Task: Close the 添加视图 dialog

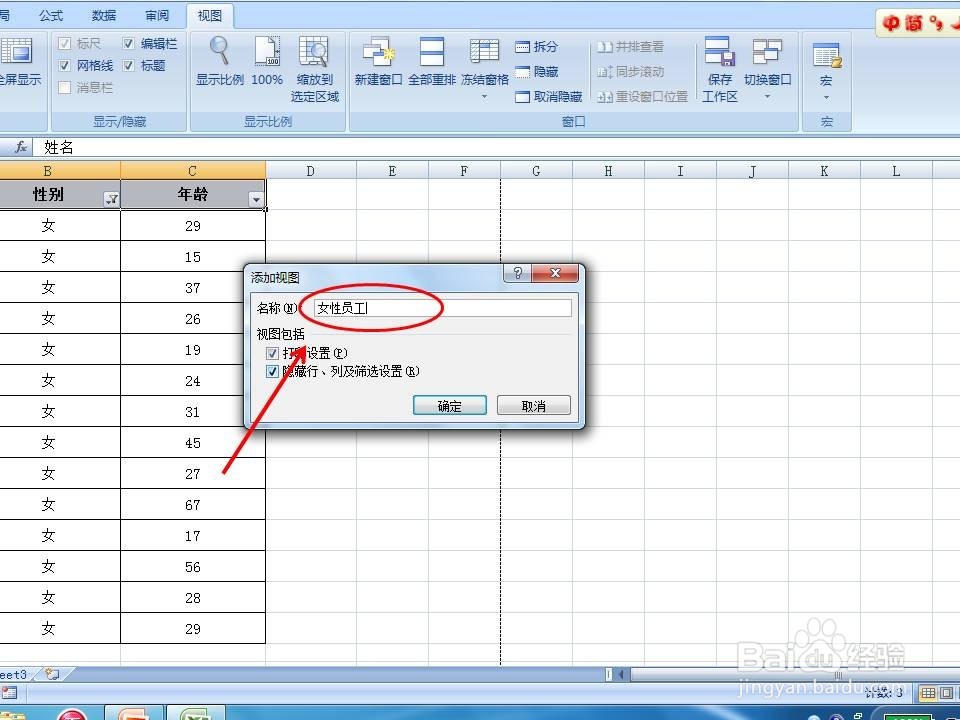Action: coord(555,273)
